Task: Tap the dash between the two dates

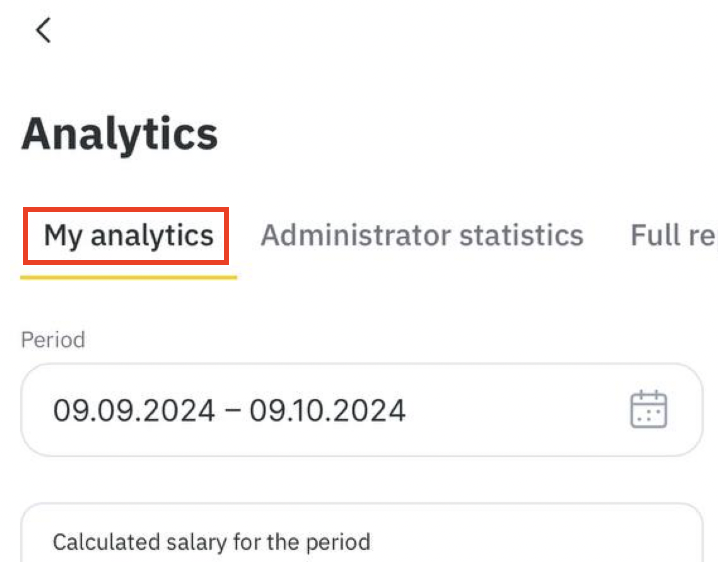Action: point(233,409)
